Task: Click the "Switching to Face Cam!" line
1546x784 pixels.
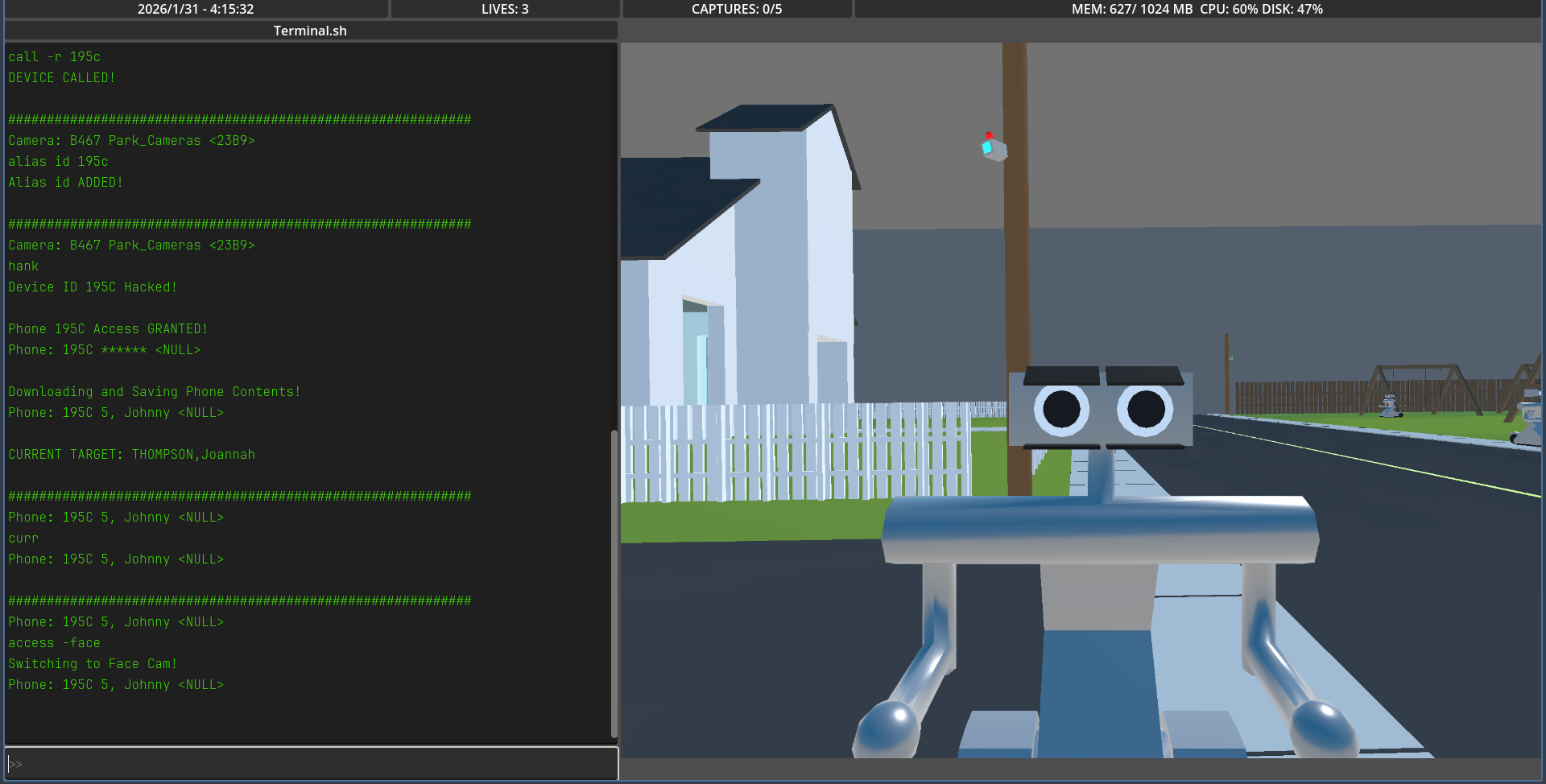Action: tap(93, 664)
